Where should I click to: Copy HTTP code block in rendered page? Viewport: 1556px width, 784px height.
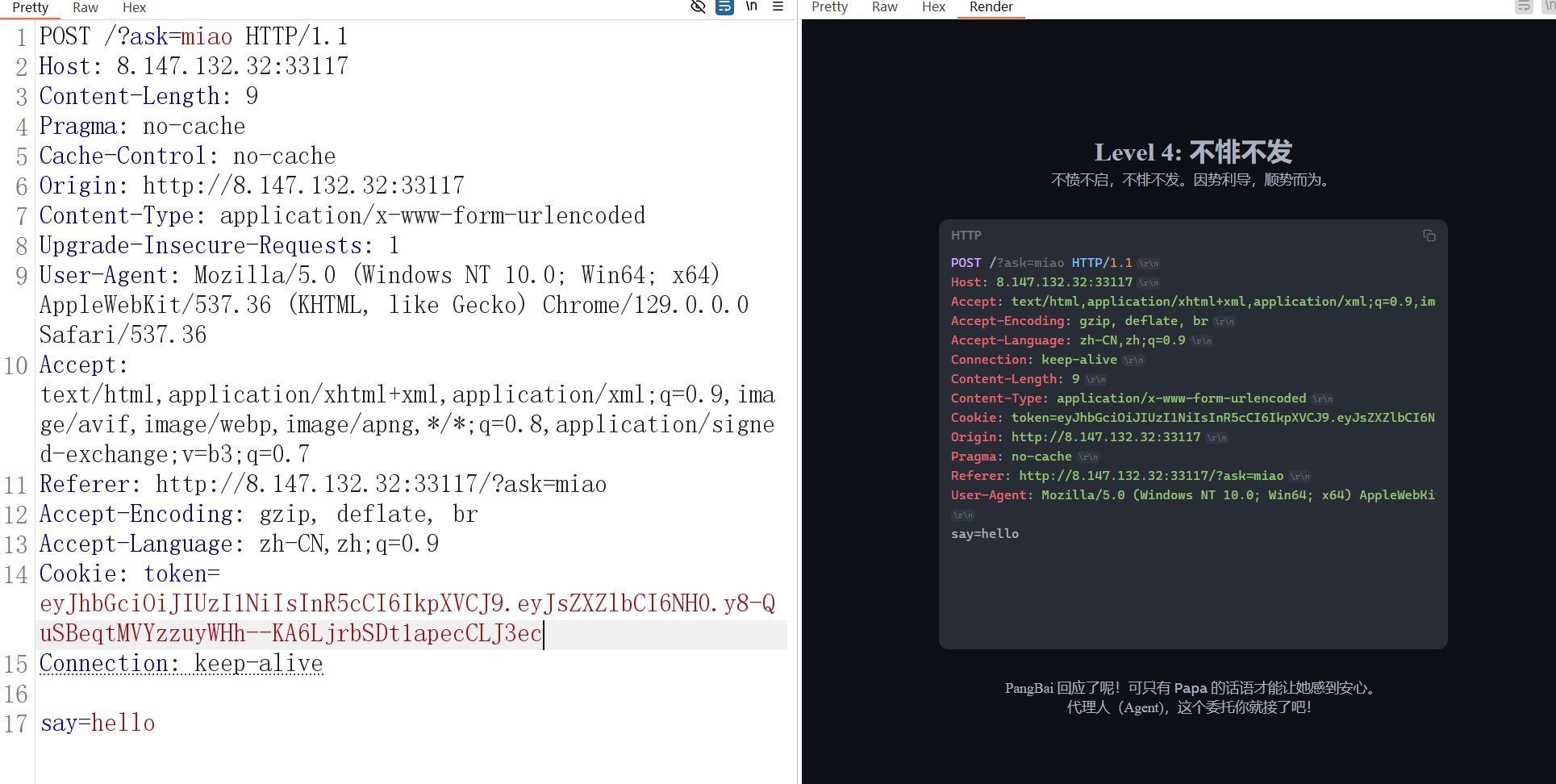[x=1429, y=236]
